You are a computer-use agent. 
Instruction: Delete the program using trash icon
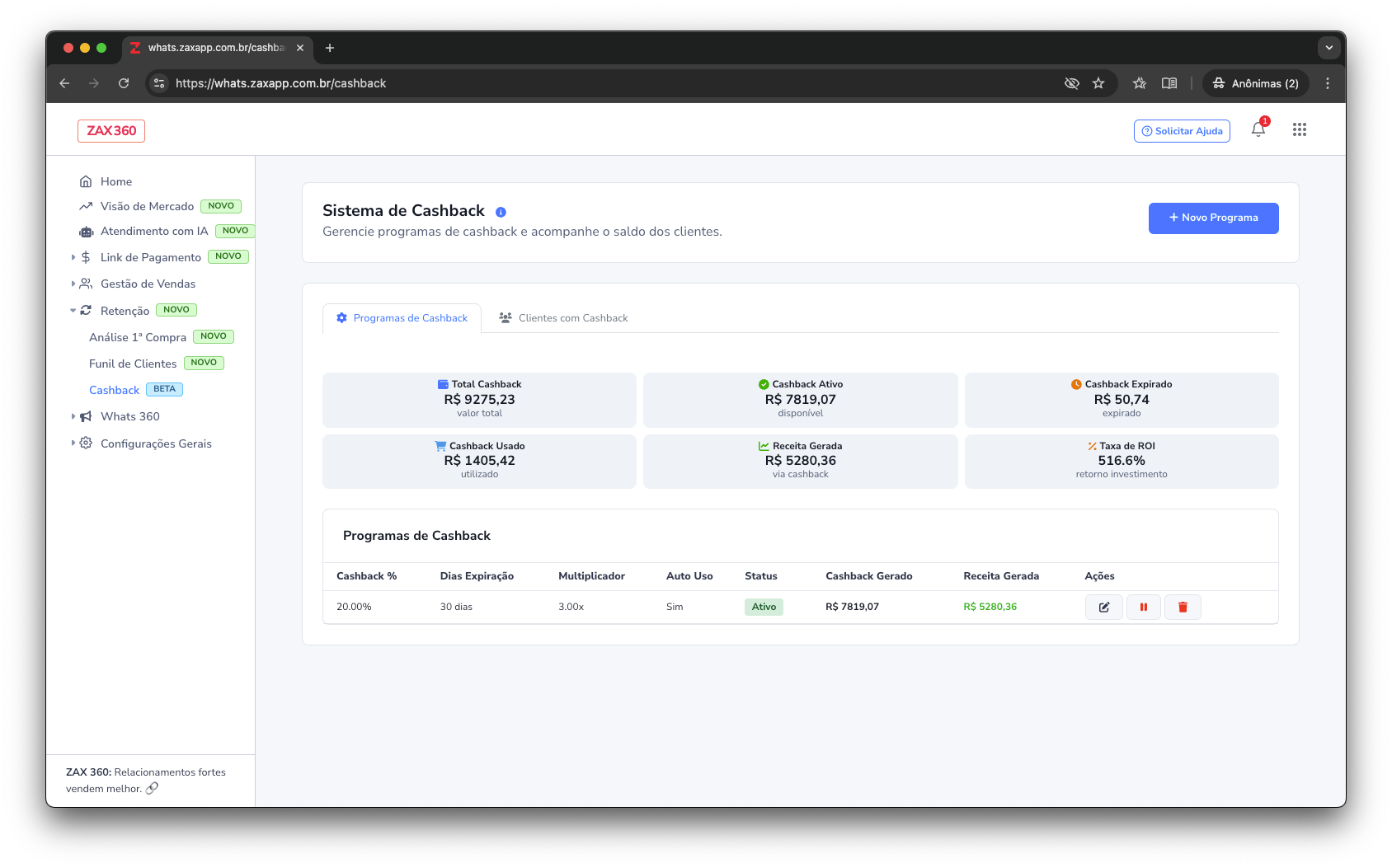(1183, 608)
